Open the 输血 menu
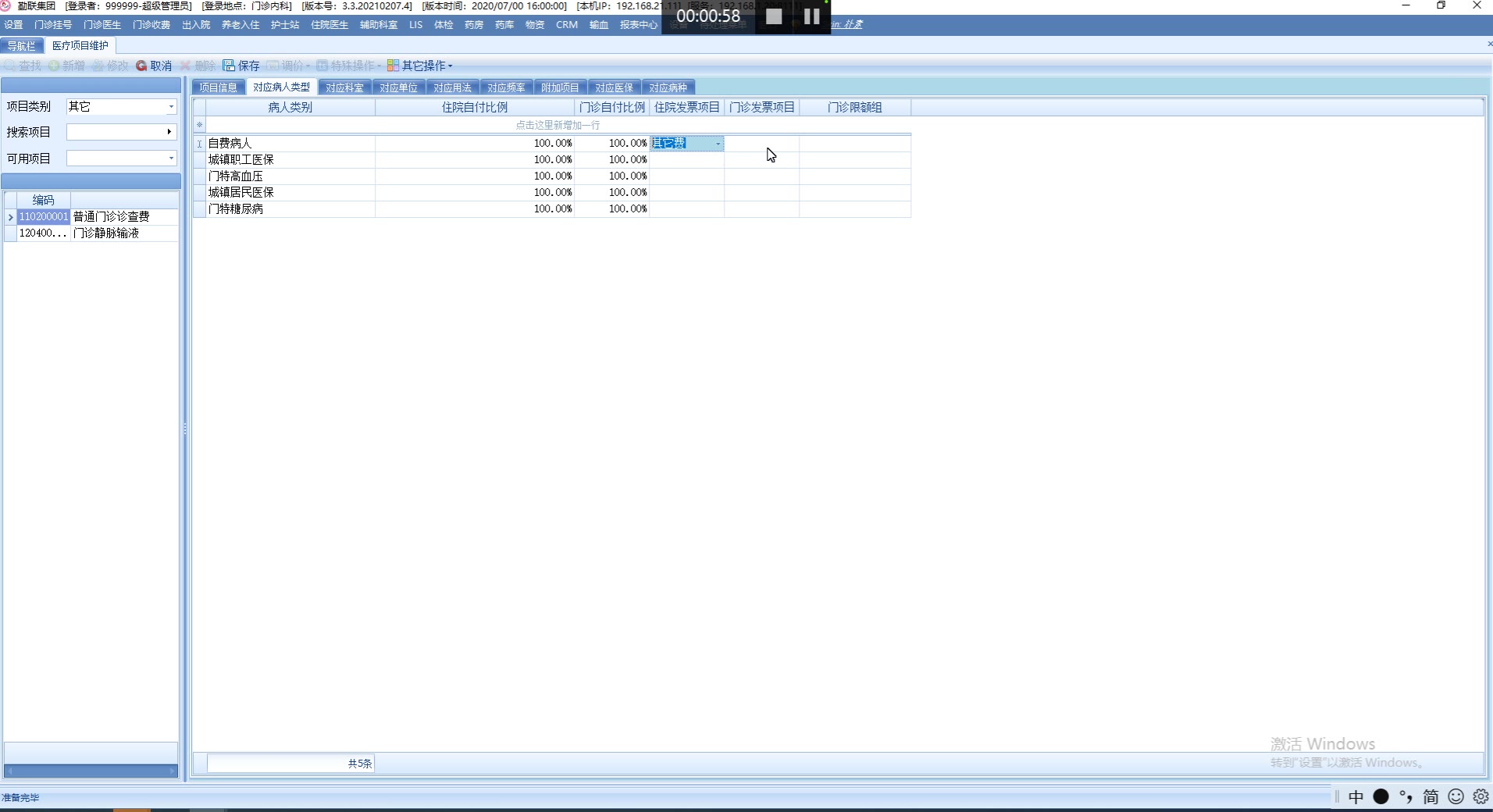Viewport: 1493px width, 812px height. pyautogui.click(x=599, y=25)
